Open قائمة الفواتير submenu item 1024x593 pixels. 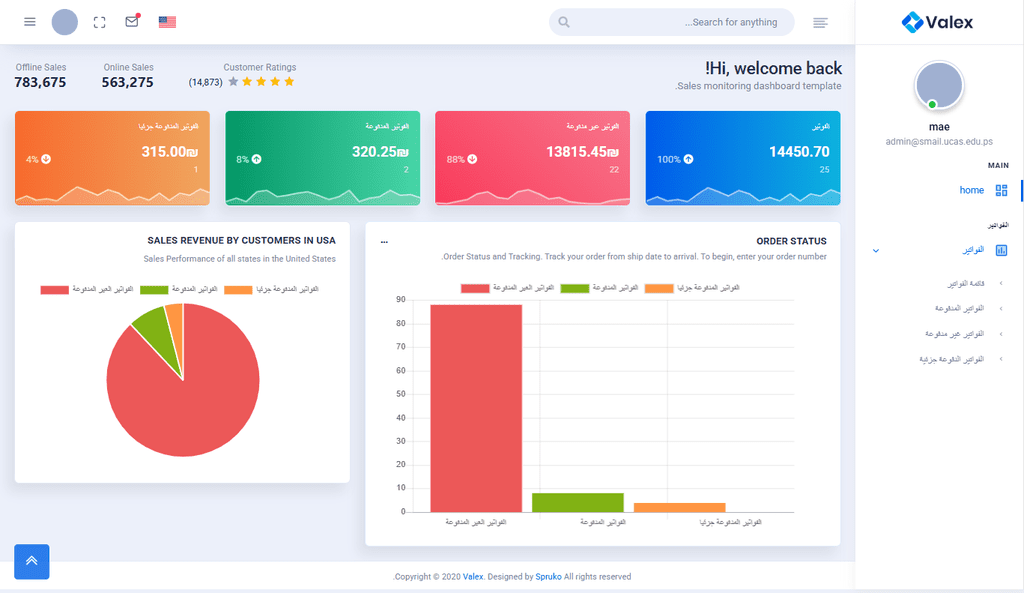pos(964,284)
